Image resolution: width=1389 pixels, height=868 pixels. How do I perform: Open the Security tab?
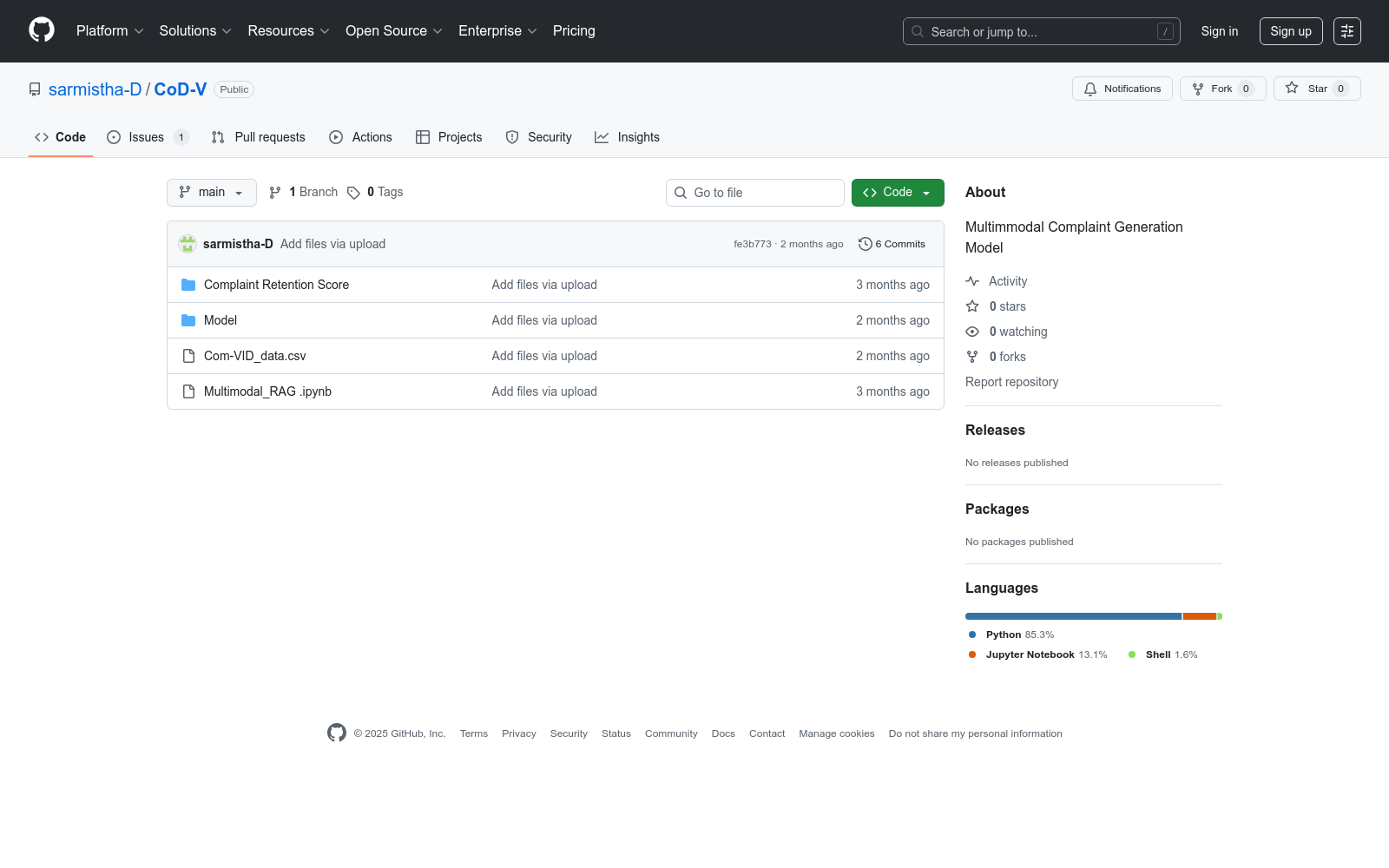538,137
